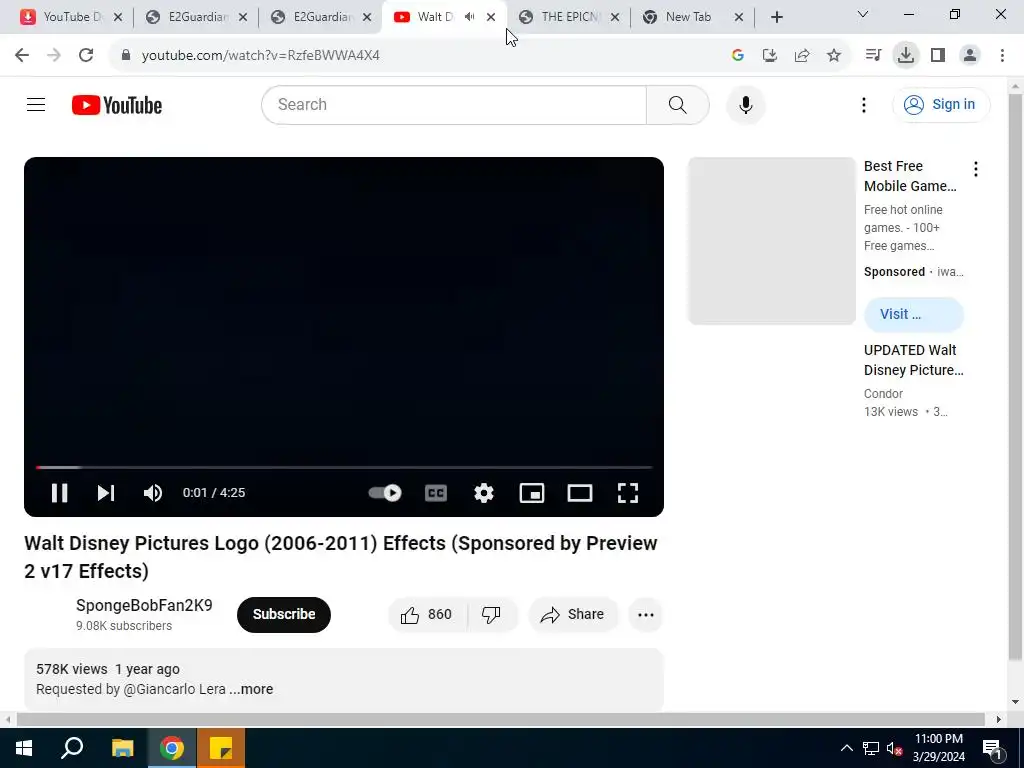The width and height of the screenshot is (1024, 768).
Task: Toggle closed captions in player
Action: point(436,493)
